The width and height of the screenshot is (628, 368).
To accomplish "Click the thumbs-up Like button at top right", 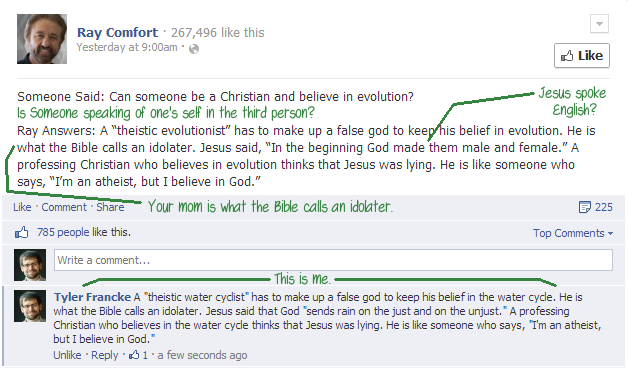I will tap(582, 56).
